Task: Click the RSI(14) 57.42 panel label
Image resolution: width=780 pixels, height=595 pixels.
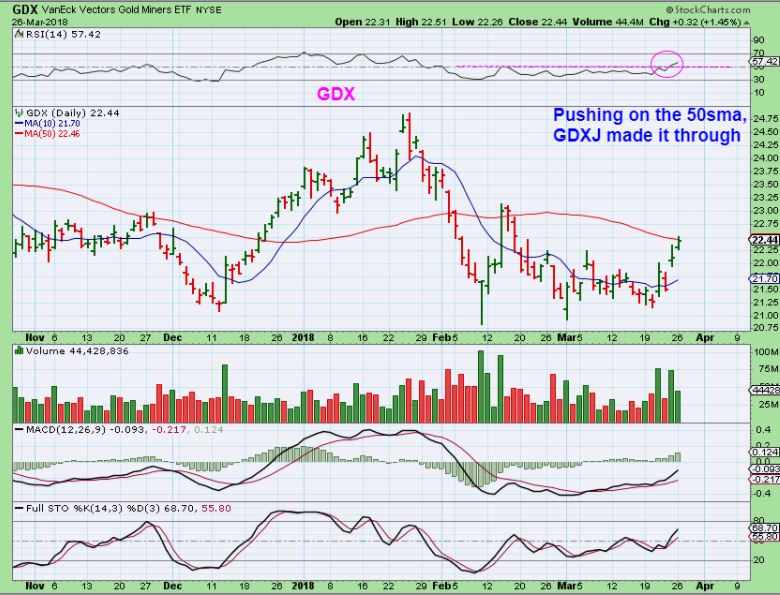Action: click(62, 34)
